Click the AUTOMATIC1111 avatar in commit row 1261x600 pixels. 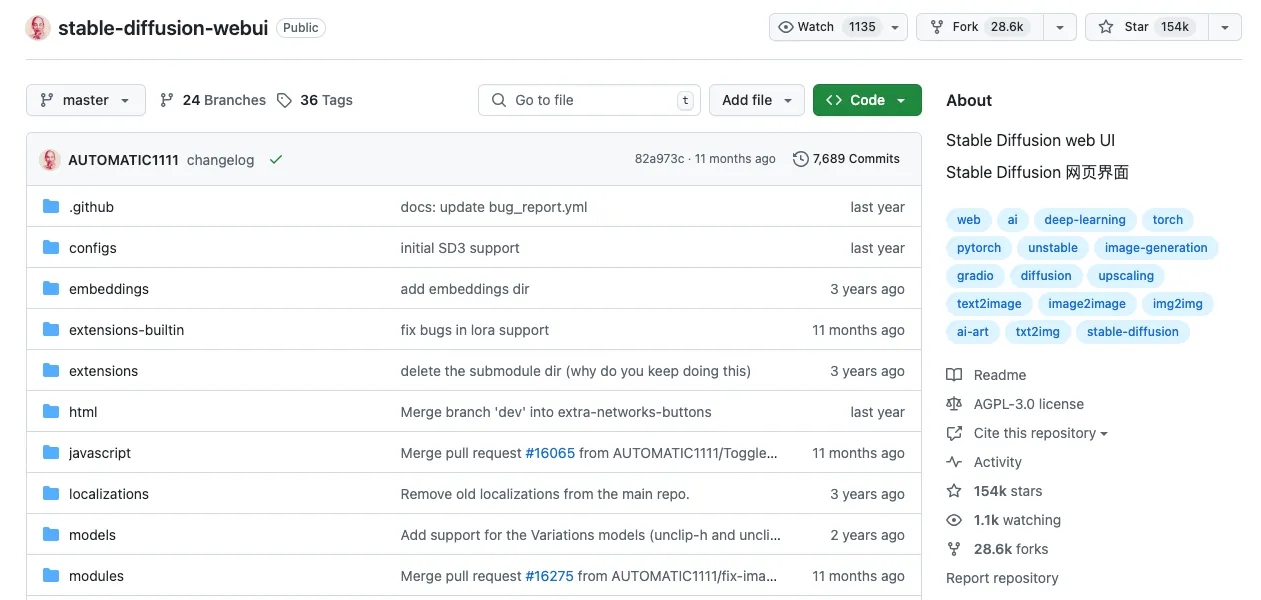coord(50,160)
